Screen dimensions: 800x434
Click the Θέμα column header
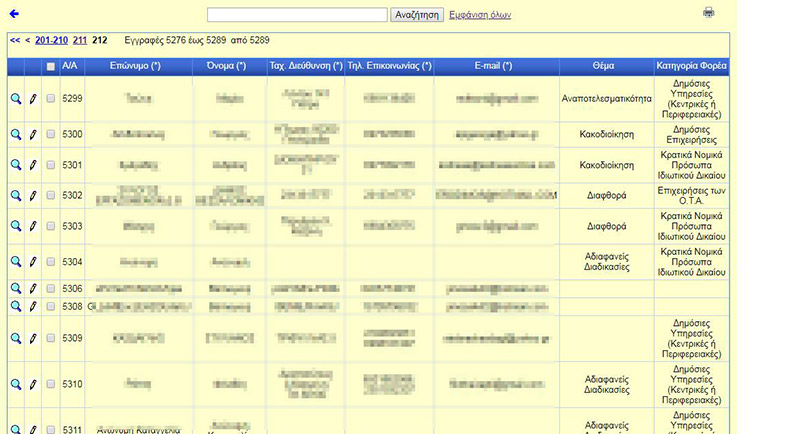[603, 67]
